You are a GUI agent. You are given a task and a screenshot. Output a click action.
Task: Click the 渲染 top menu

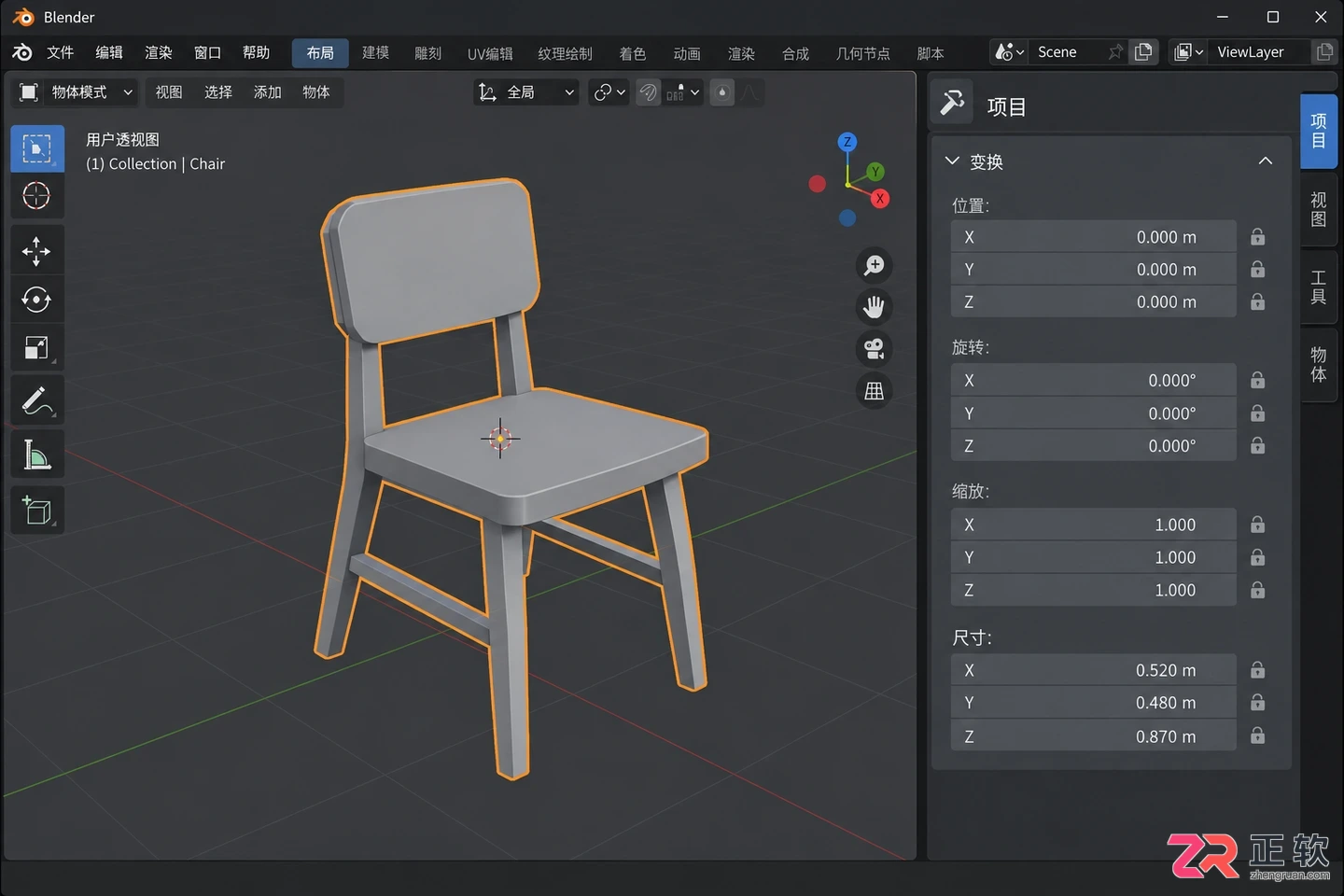coord(159,53)
